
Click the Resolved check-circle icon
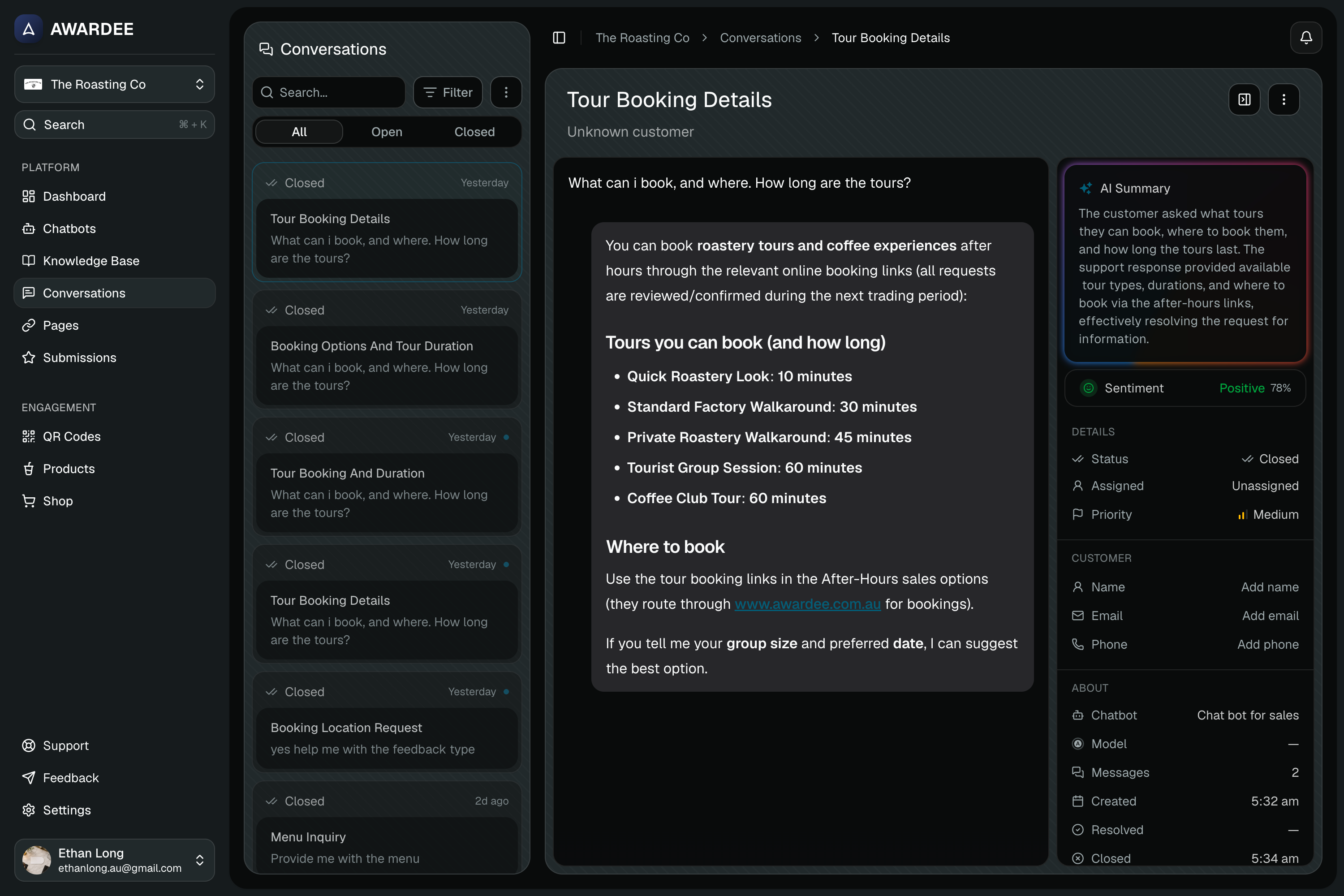pyautogui.click(x=1078, y=830)
